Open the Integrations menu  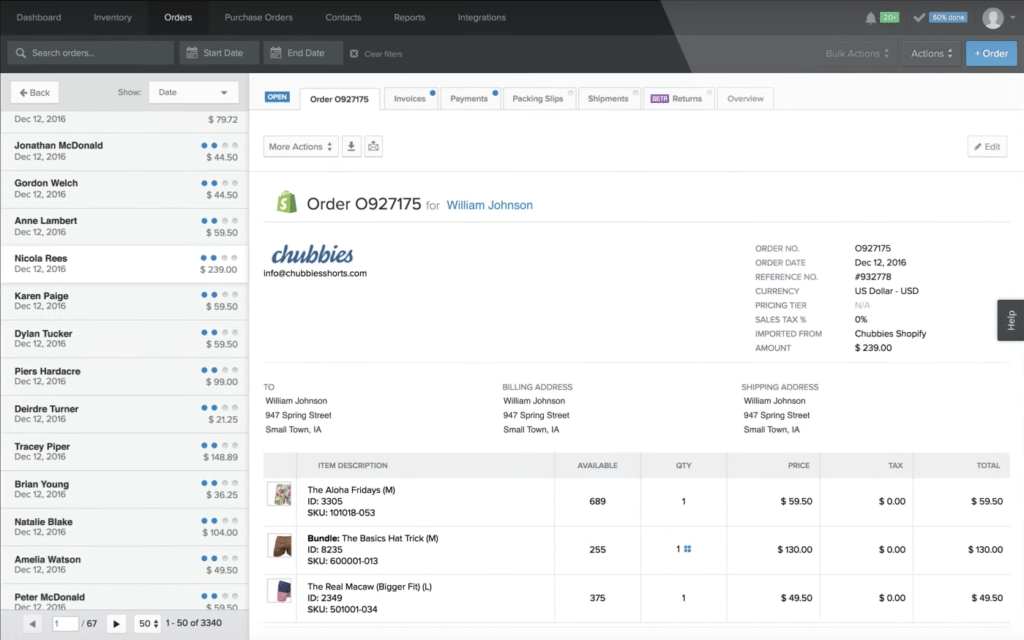point(481,18)
